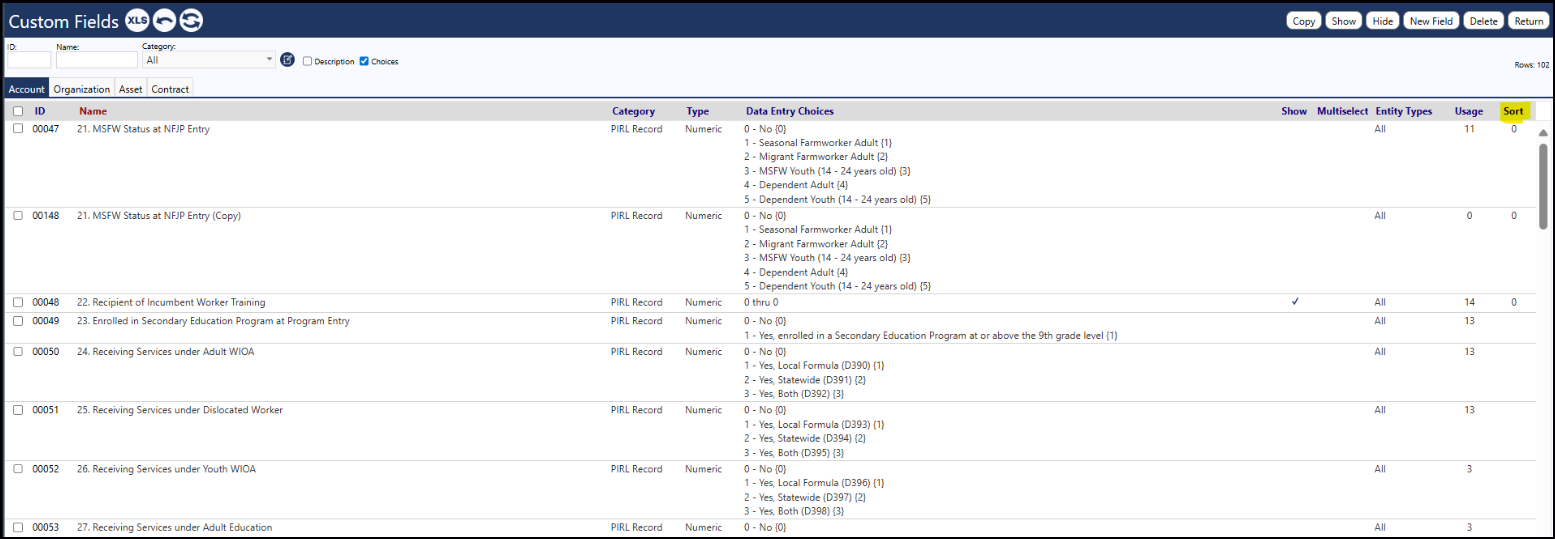Screen dimensions: 1555x539
Task: Click usage value 11 in row 00047
Action: [1469, 129]
